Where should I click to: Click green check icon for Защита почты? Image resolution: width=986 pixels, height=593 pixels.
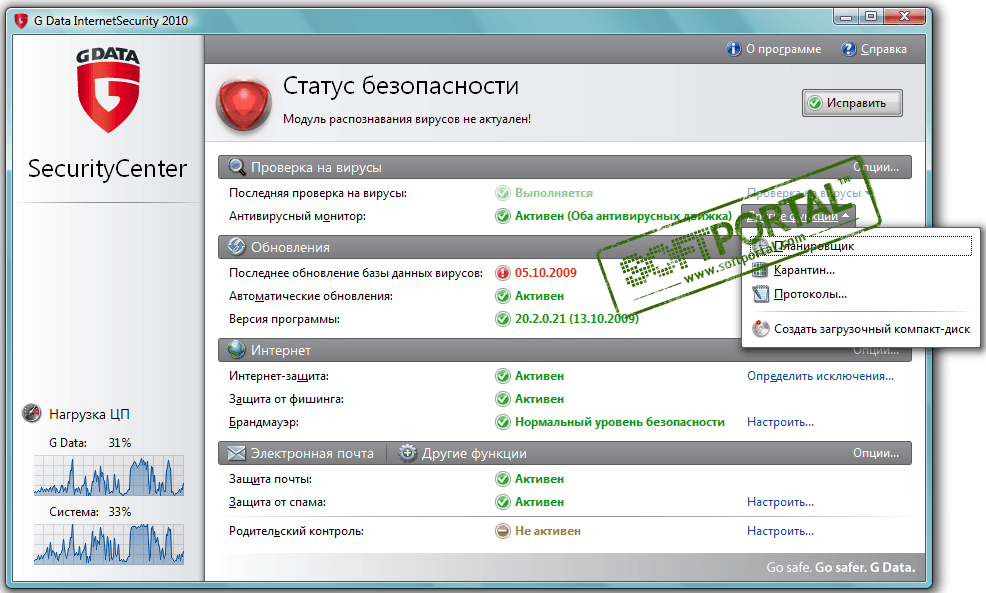502,479
